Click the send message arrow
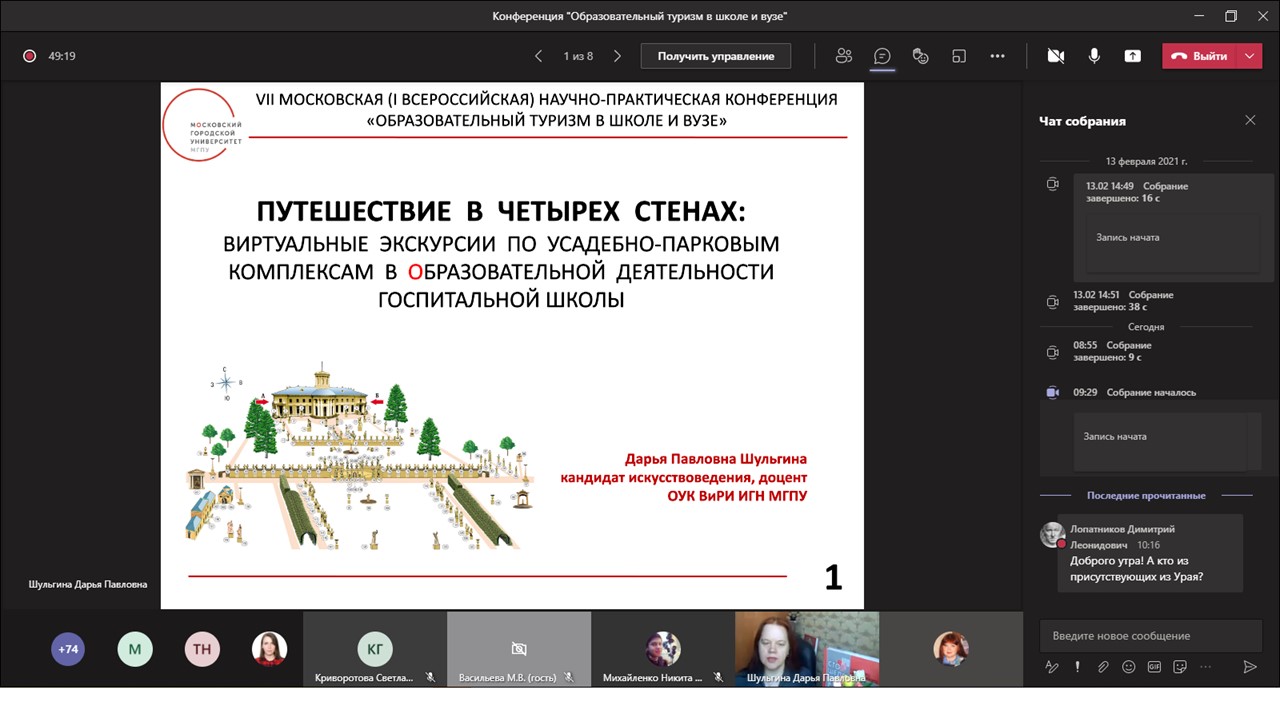 [x=1252, y=667]
